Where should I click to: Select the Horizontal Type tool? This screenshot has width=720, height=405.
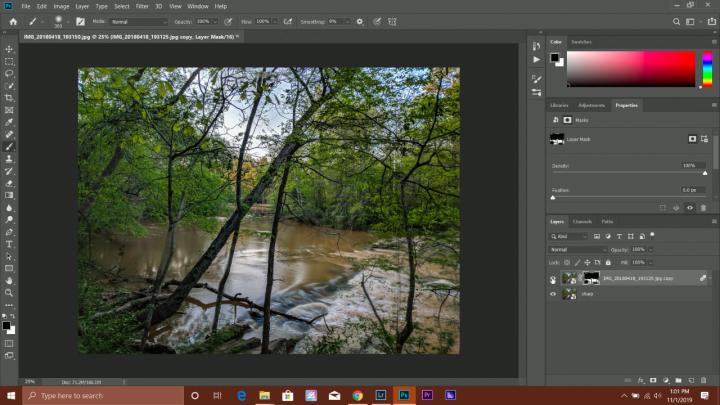(x=9, y=244)
